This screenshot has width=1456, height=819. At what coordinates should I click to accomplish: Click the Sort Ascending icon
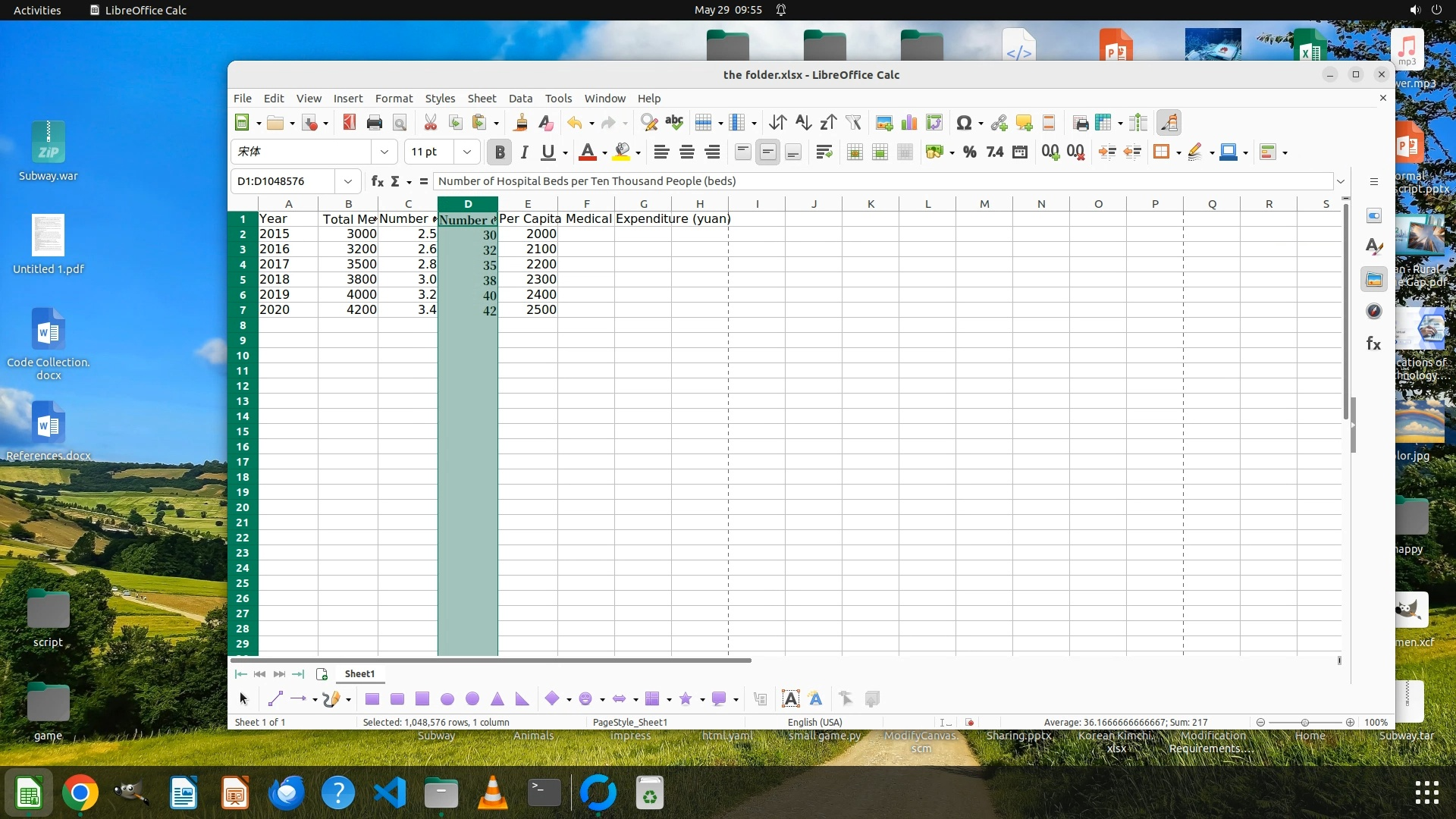coord(803,123)
